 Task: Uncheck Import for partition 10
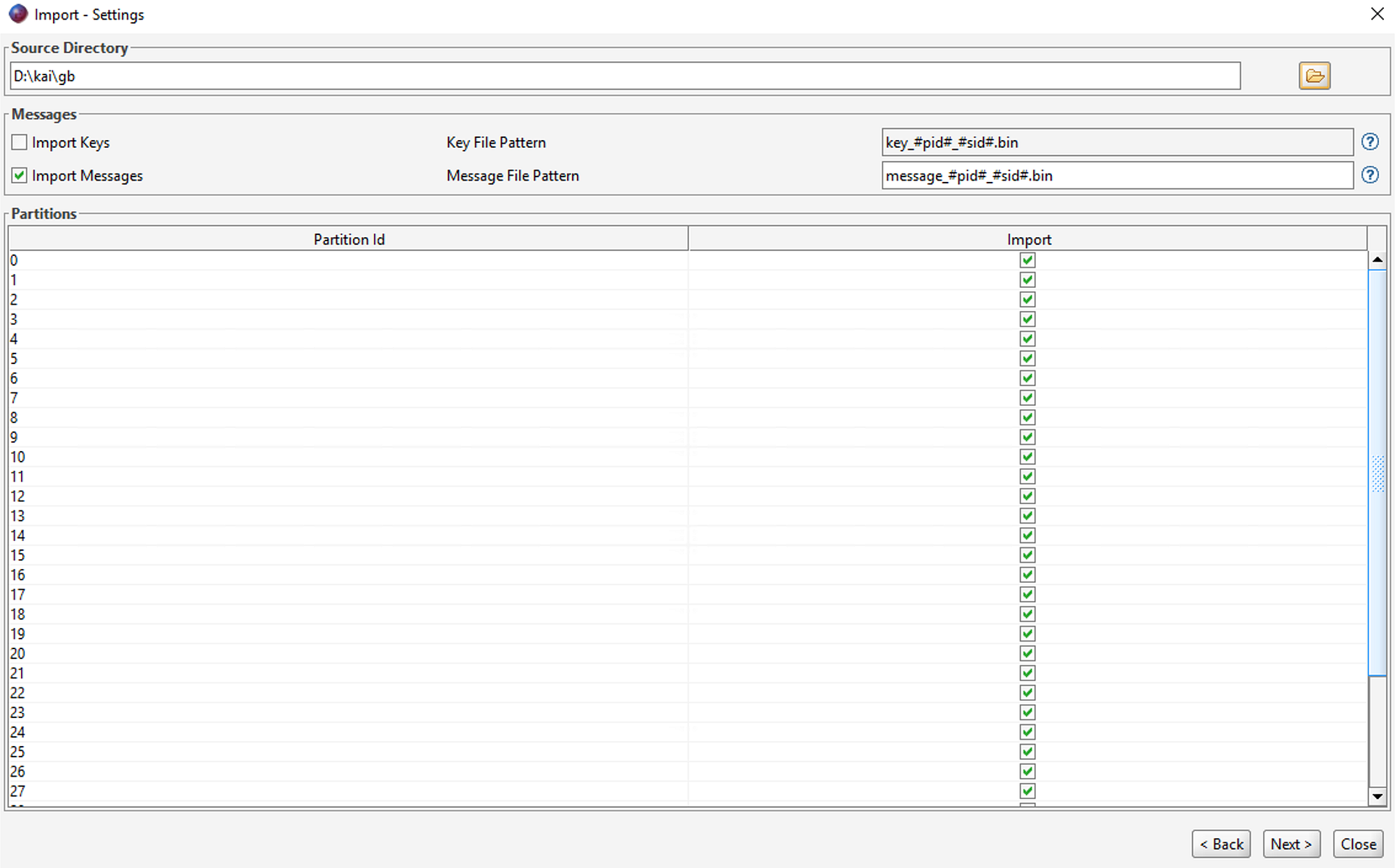click(x=1027, y=457)
